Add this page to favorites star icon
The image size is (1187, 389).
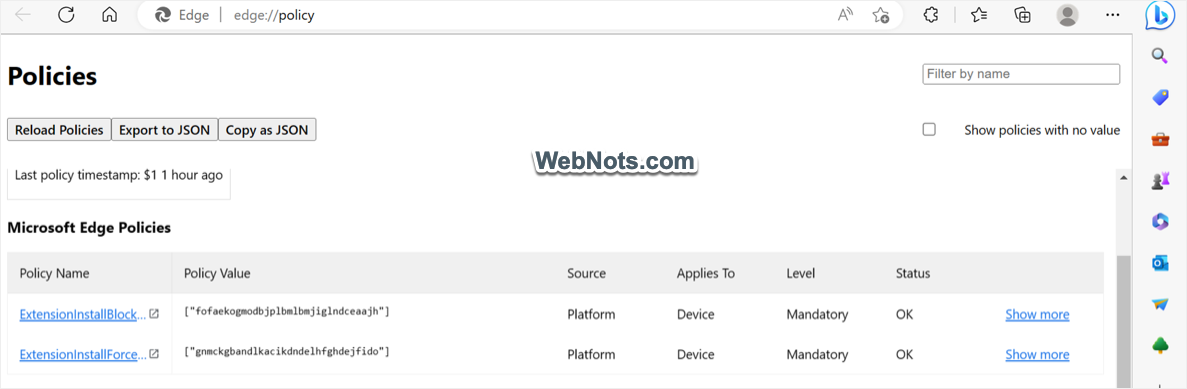click(x=880, y=15)
